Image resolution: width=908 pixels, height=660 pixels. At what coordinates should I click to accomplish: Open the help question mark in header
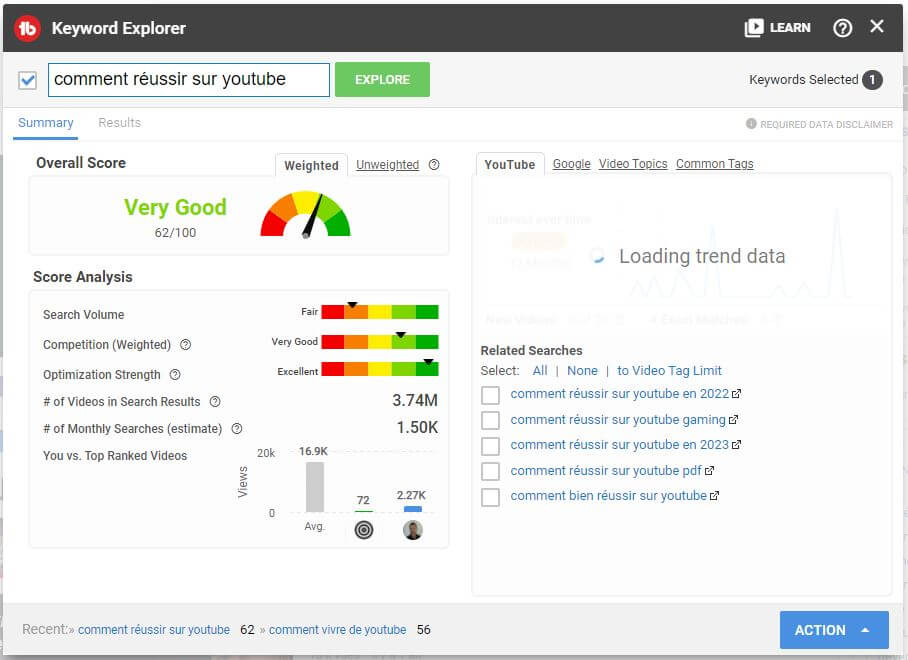(x=842, y=27)
